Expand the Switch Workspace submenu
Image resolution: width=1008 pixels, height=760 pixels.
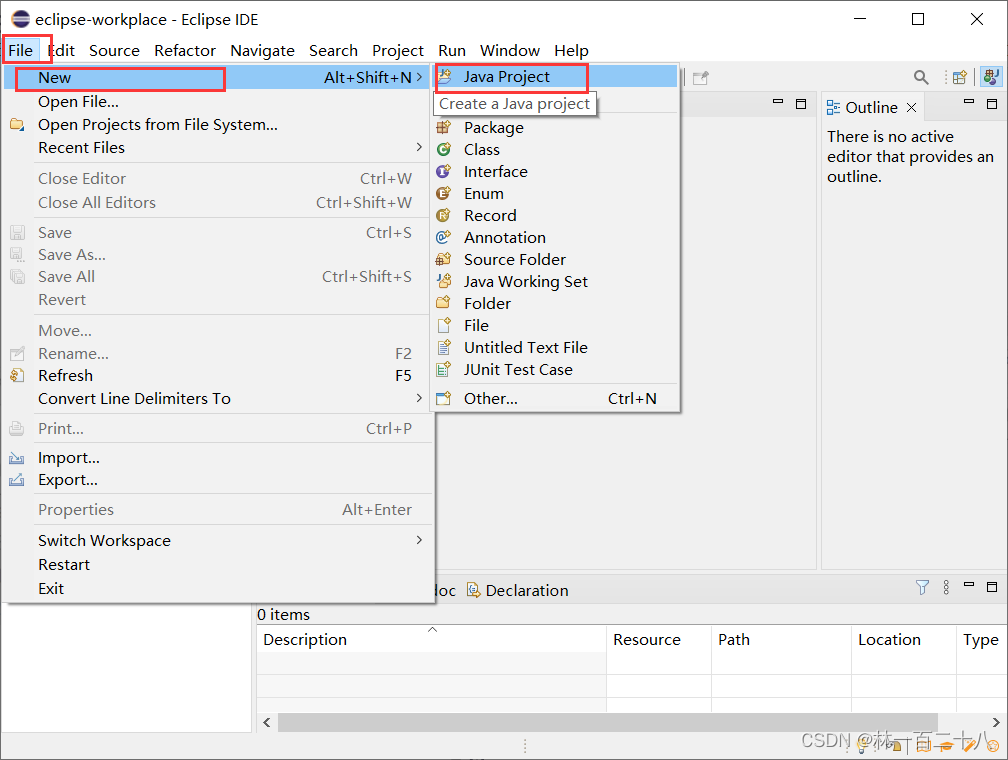pyautogui.click(x=219, y=540)
